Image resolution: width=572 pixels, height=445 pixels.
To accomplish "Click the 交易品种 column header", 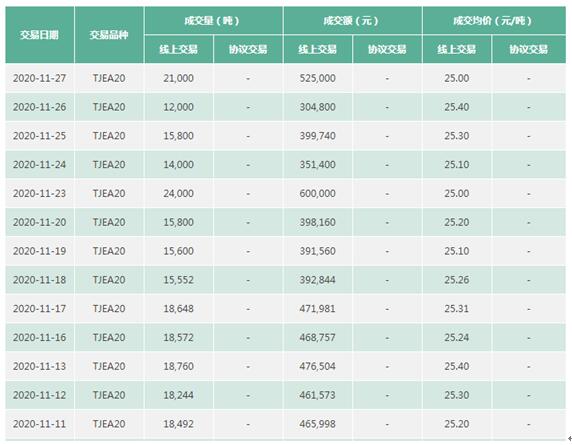I will click(109, 35).
